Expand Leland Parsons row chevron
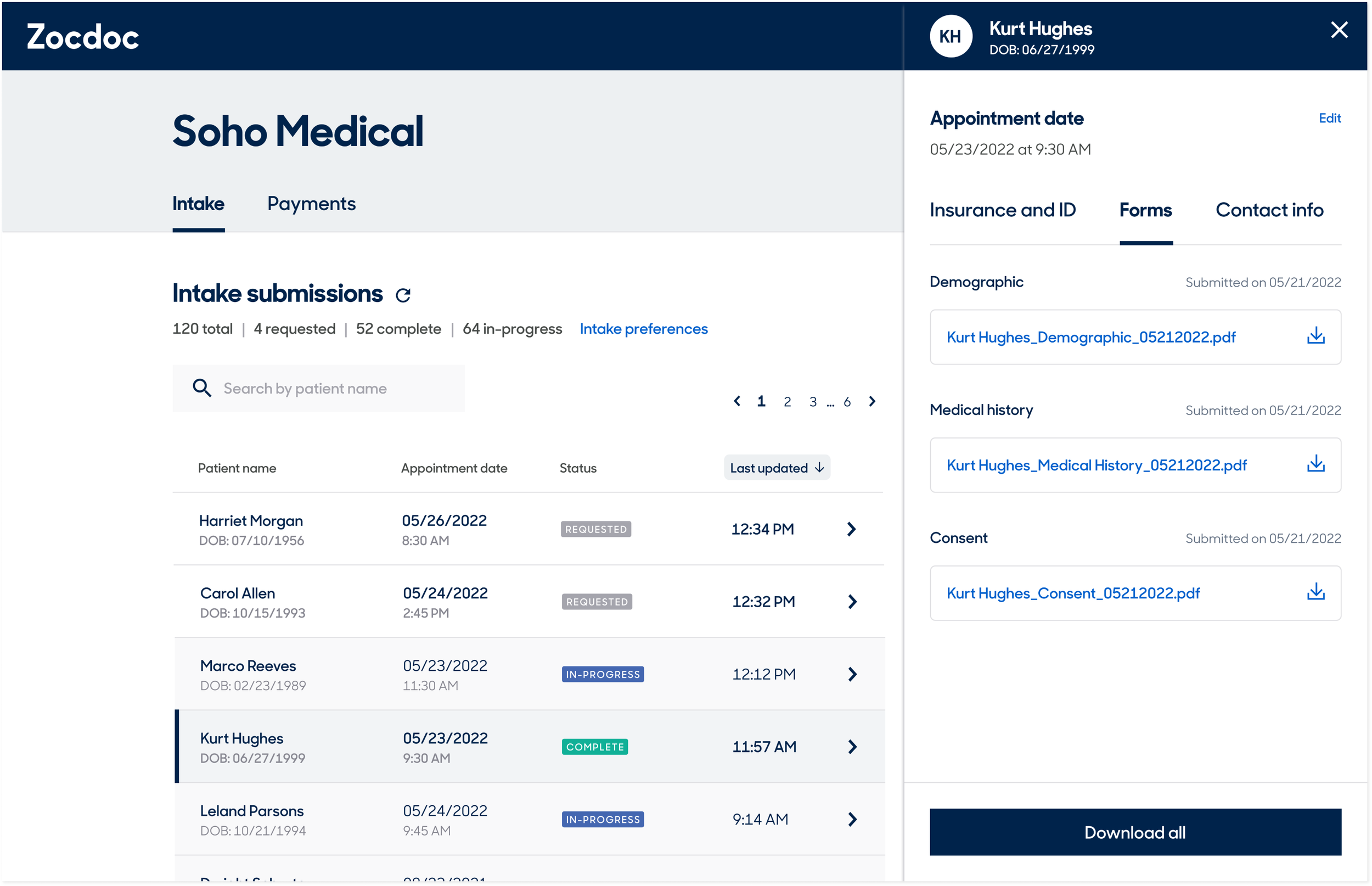 (x=852, y=818)
